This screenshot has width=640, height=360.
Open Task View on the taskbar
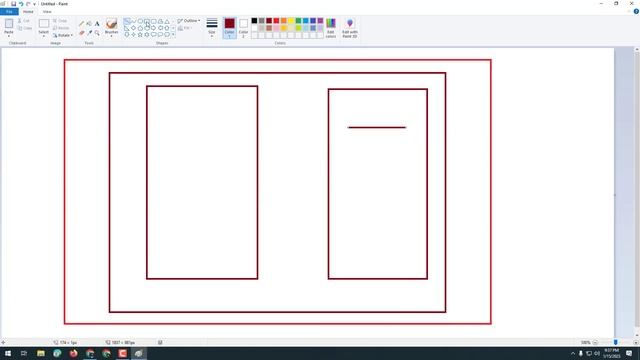24,353
